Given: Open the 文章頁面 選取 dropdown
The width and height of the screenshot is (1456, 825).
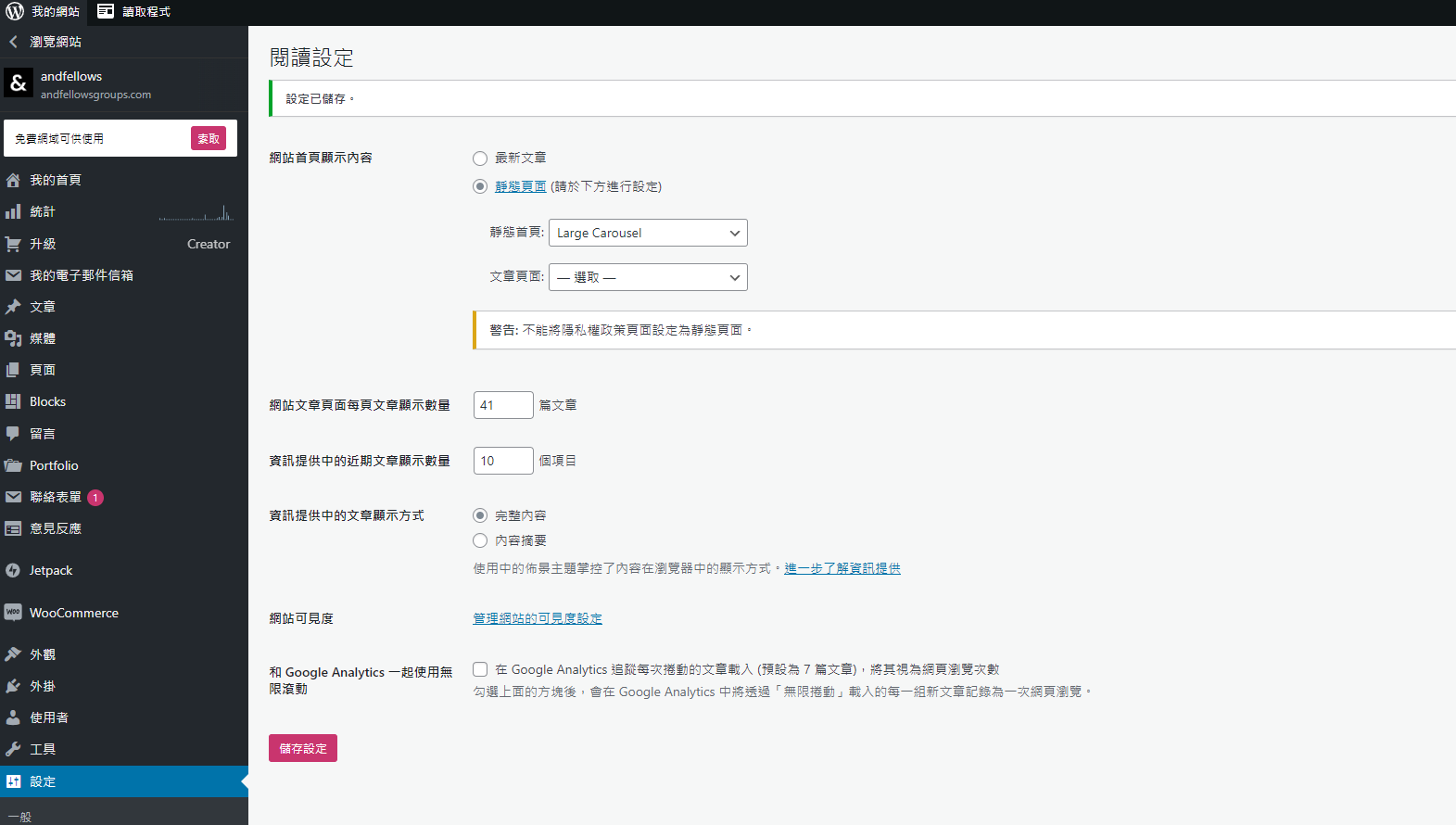Looking at the screenshot, I should (648, 277).
